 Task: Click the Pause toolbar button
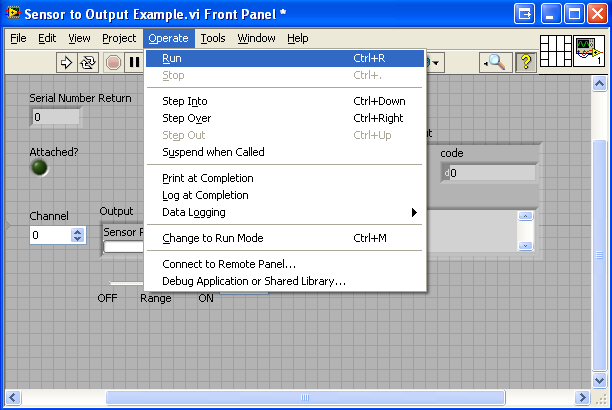click(x=134, y=62)
